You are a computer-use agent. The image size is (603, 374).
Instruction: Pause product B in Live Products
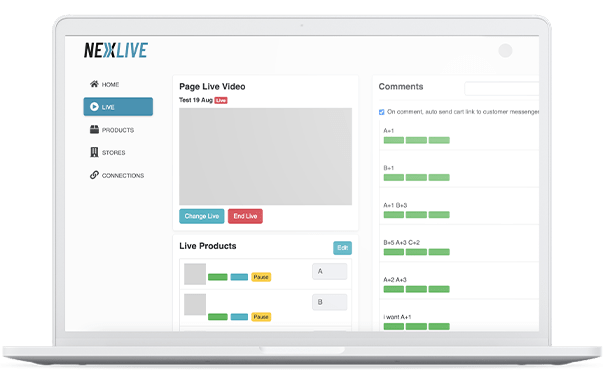pyautogui.click(x=261, y=317)
